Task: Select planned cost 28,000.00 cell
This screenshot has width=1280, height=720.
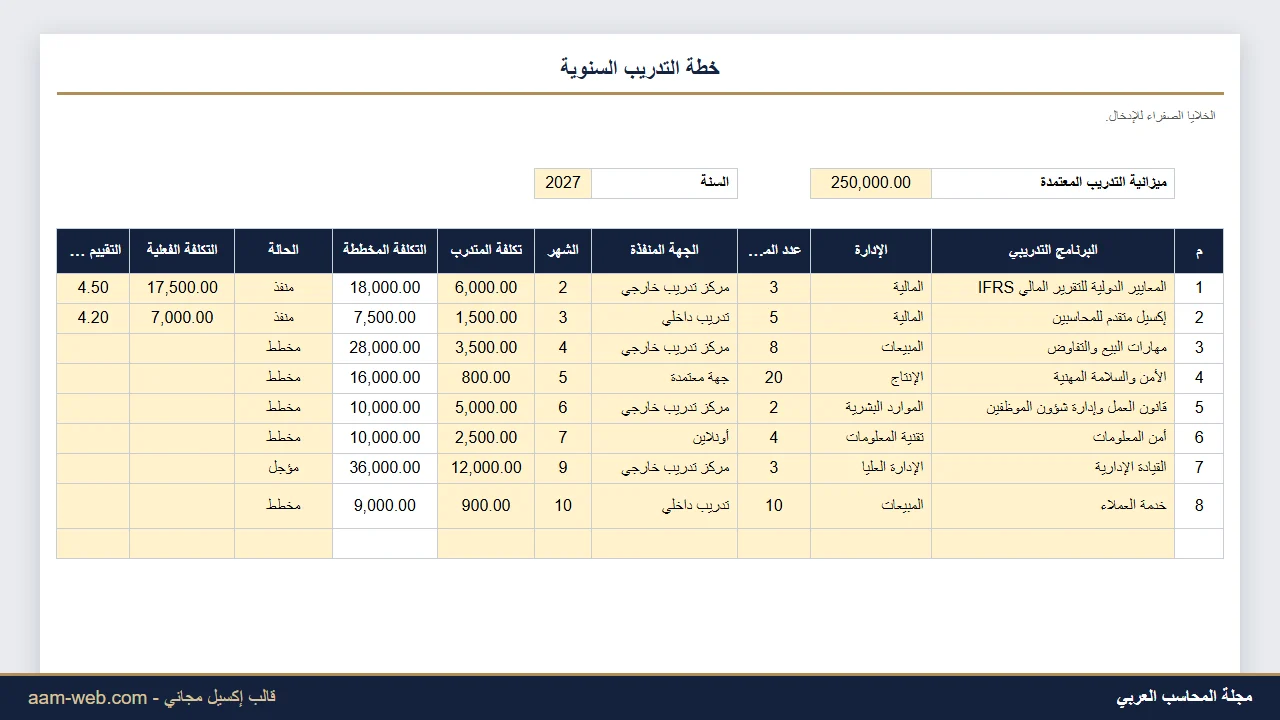Action: (385, 348)
